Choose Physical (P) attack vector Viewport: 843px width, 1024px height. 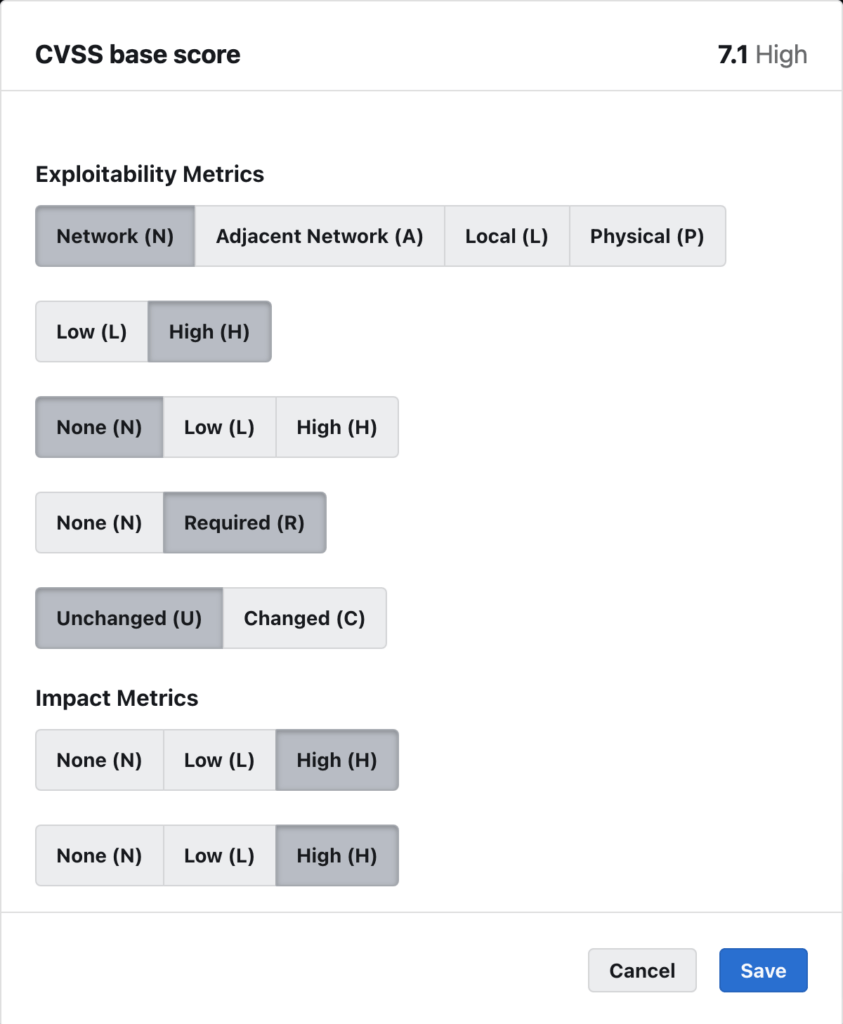point(647,236)
